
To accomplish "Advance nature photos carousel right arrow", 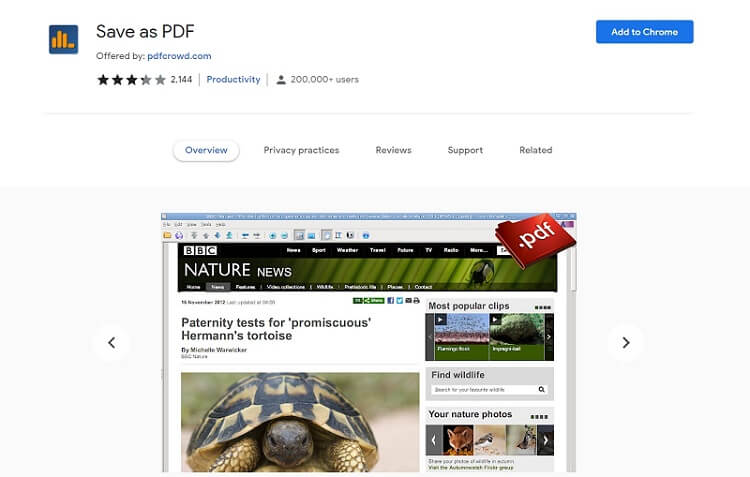I will coord(545,440).
